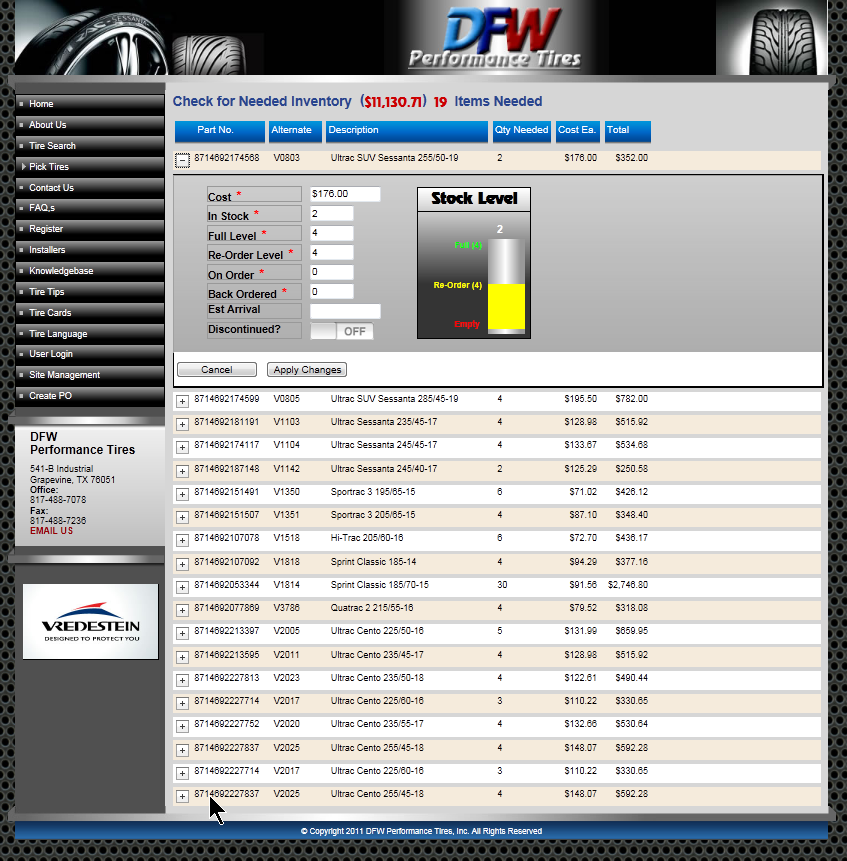847x861 pixels.
Task: Select Create PO in the sidebar
Action: click(x=89, y=395)
